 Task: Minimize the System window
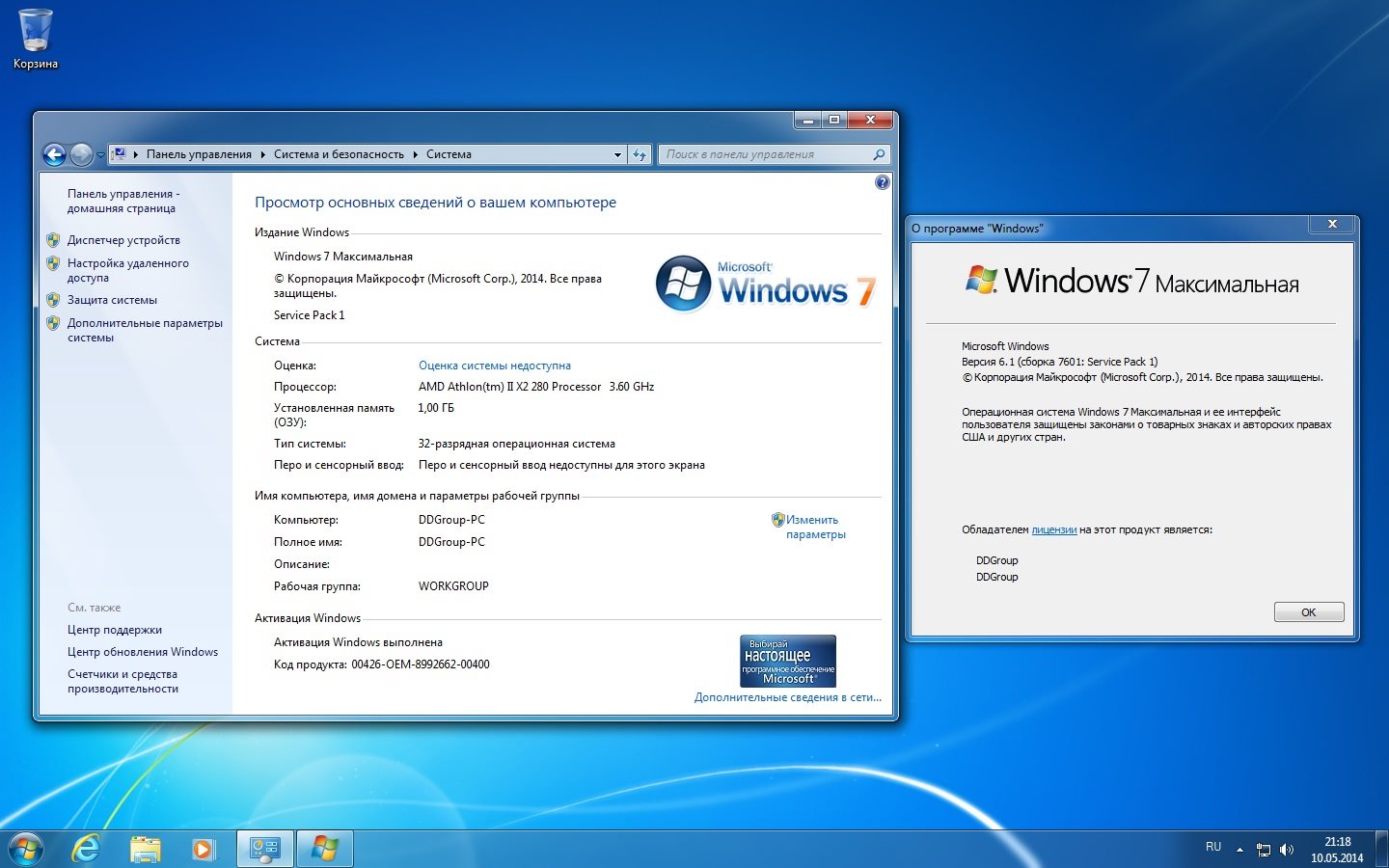click(807, 120)
